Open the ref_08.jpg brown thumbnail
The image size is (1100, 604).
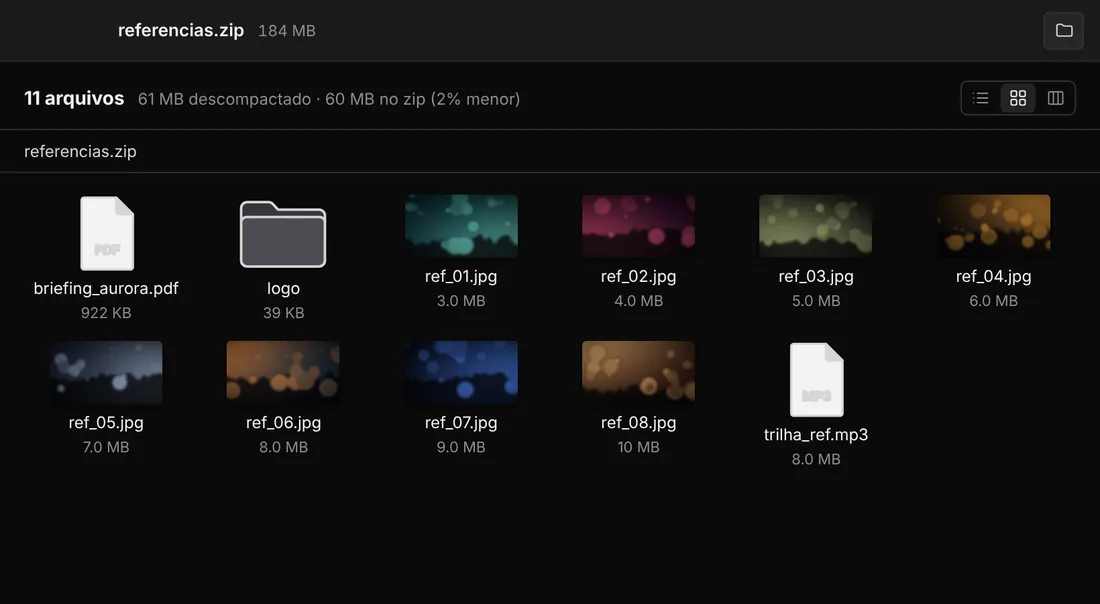tap(638, 373)
